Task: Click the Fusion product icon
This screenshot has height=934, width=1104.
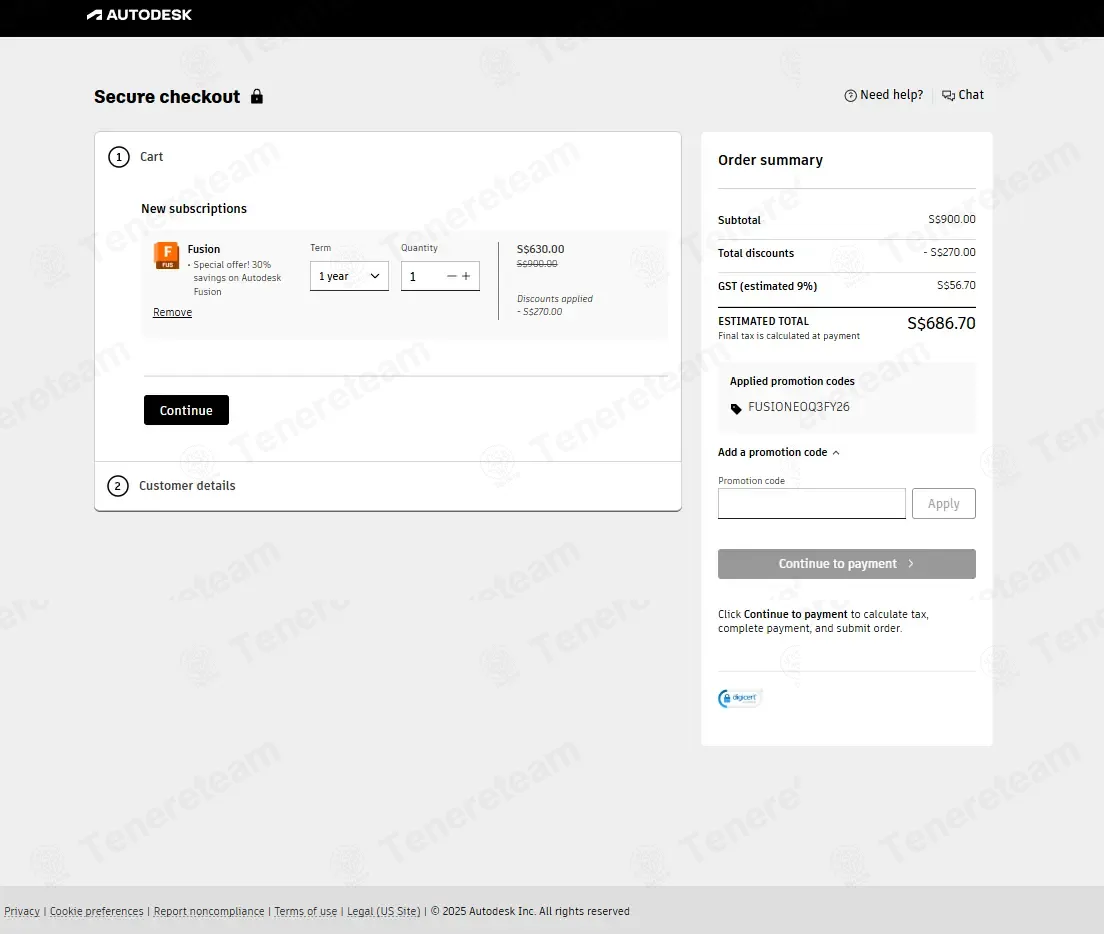Action: [x=166, y=255]
